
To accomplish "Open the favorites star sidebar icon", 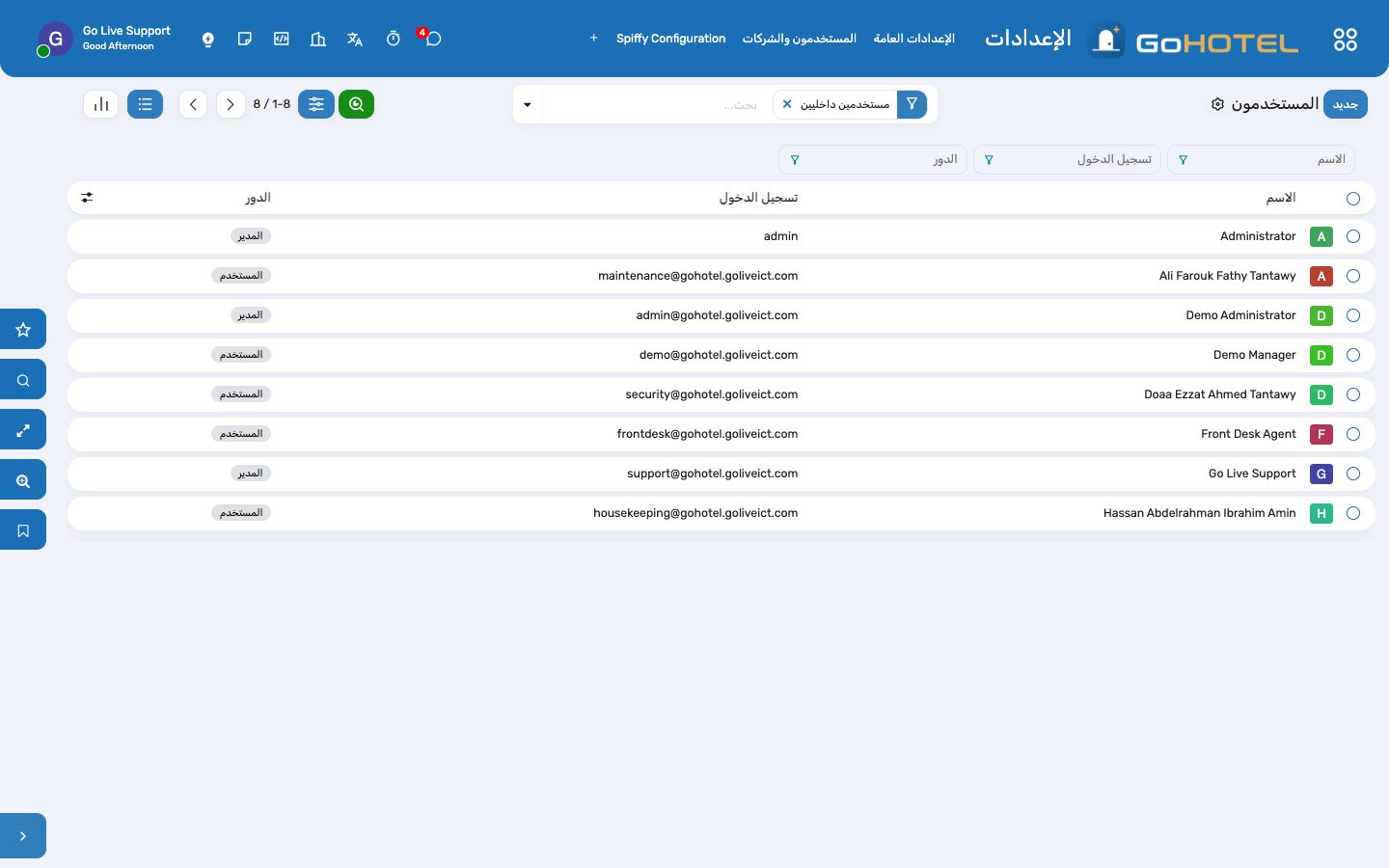I will 23,330.
